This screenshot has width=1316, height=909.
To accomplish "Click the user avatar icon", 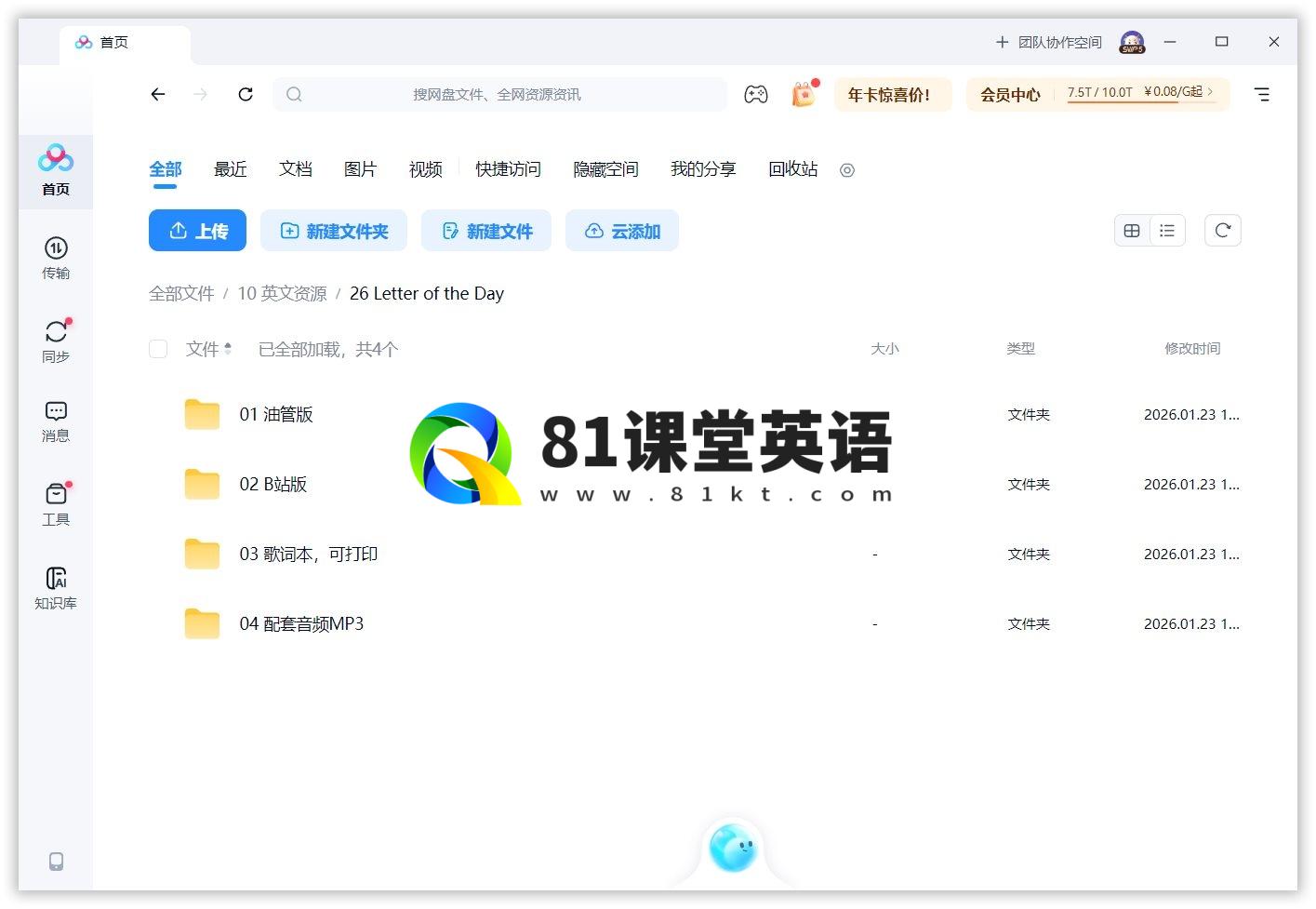I will (1132, 42).
